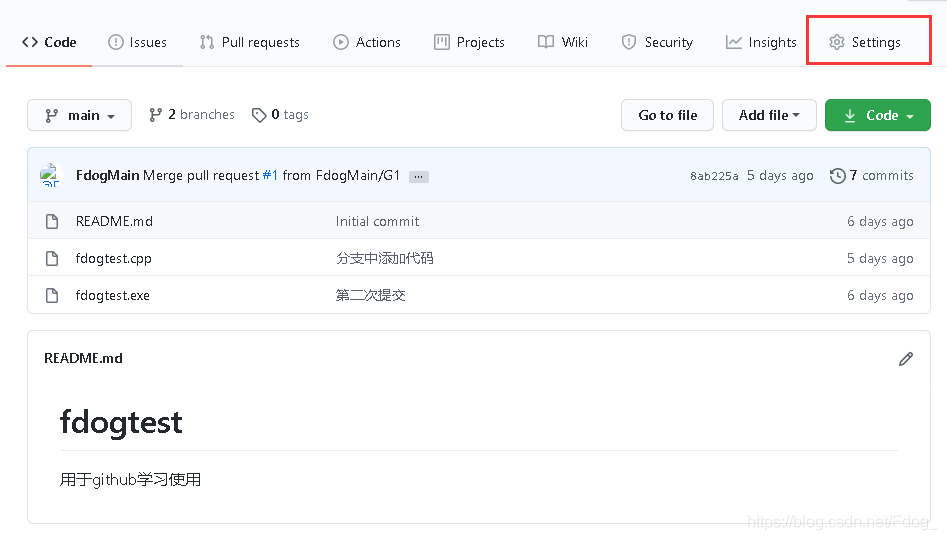Screen dimensions: 947x540
Task: Expand the main branch selector
Action: click(79, 115)
